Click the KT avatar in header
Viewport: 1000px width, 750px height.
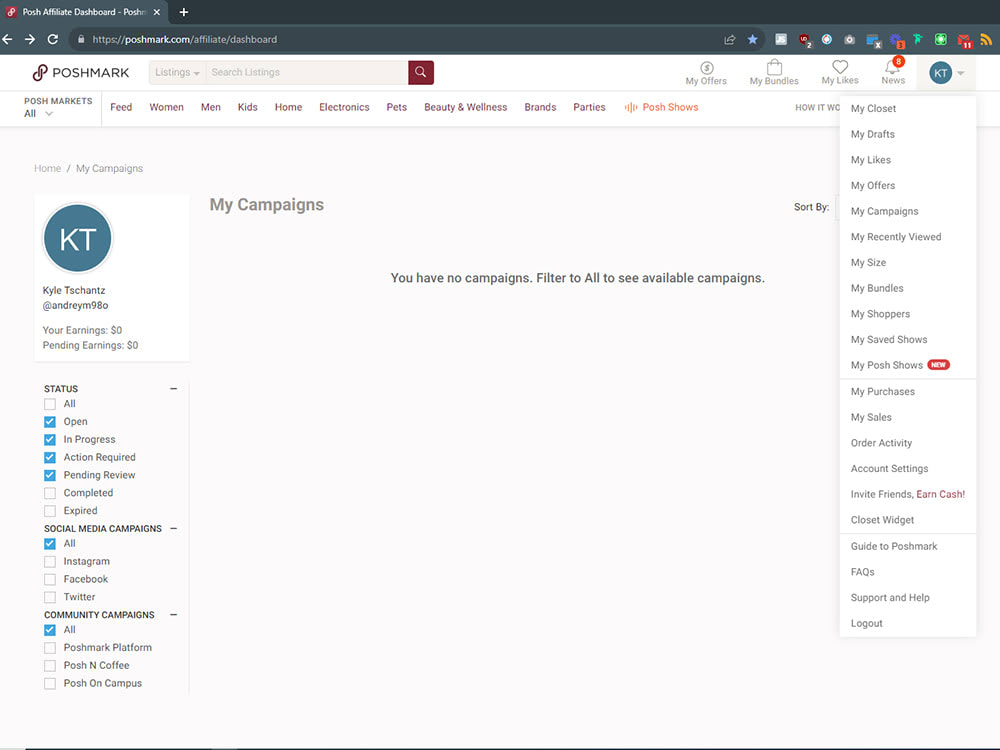[x=940, y=73]
